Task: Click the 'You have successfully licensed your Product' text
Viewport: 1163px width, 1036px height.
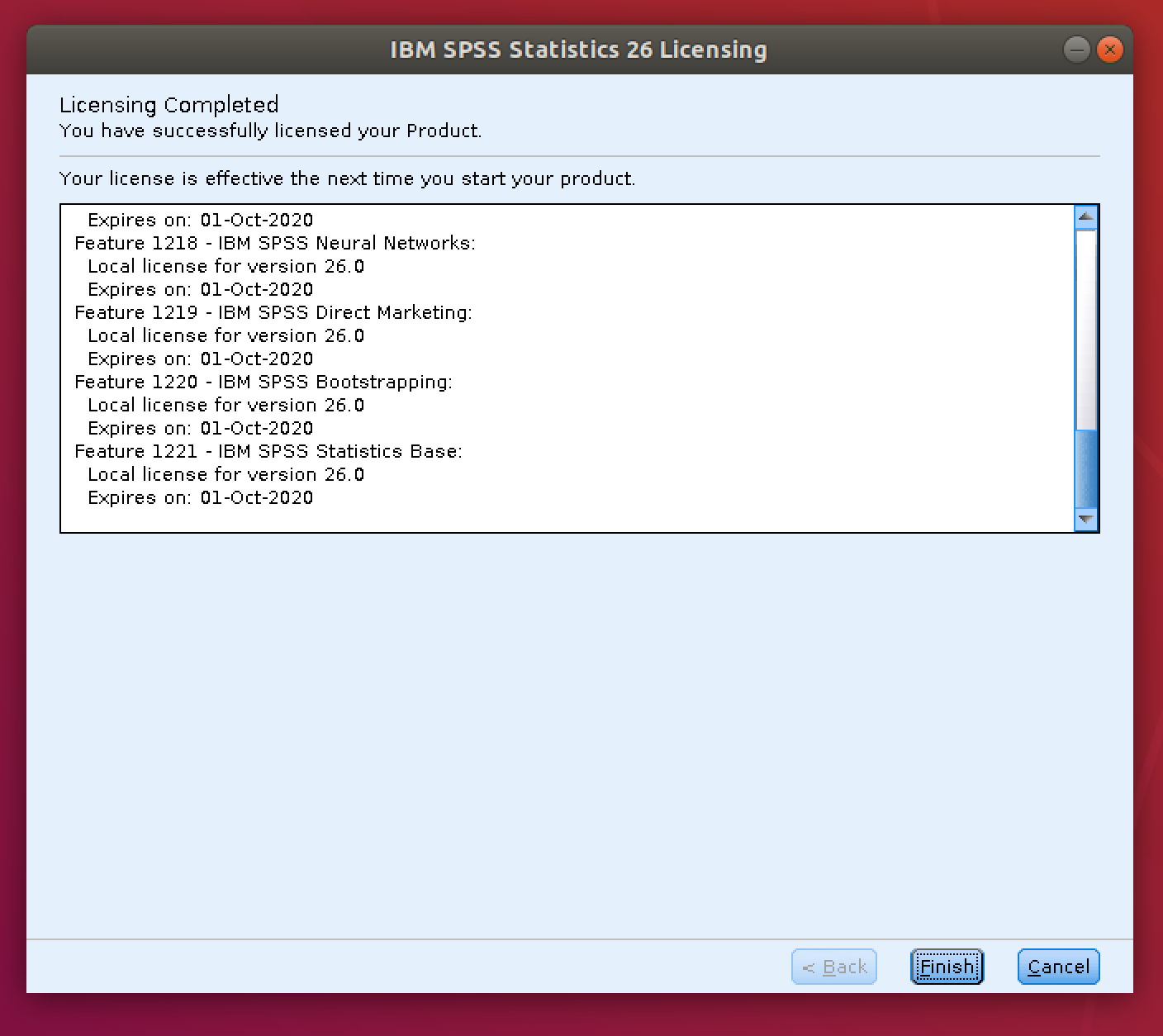Action: tap(270, 131)
